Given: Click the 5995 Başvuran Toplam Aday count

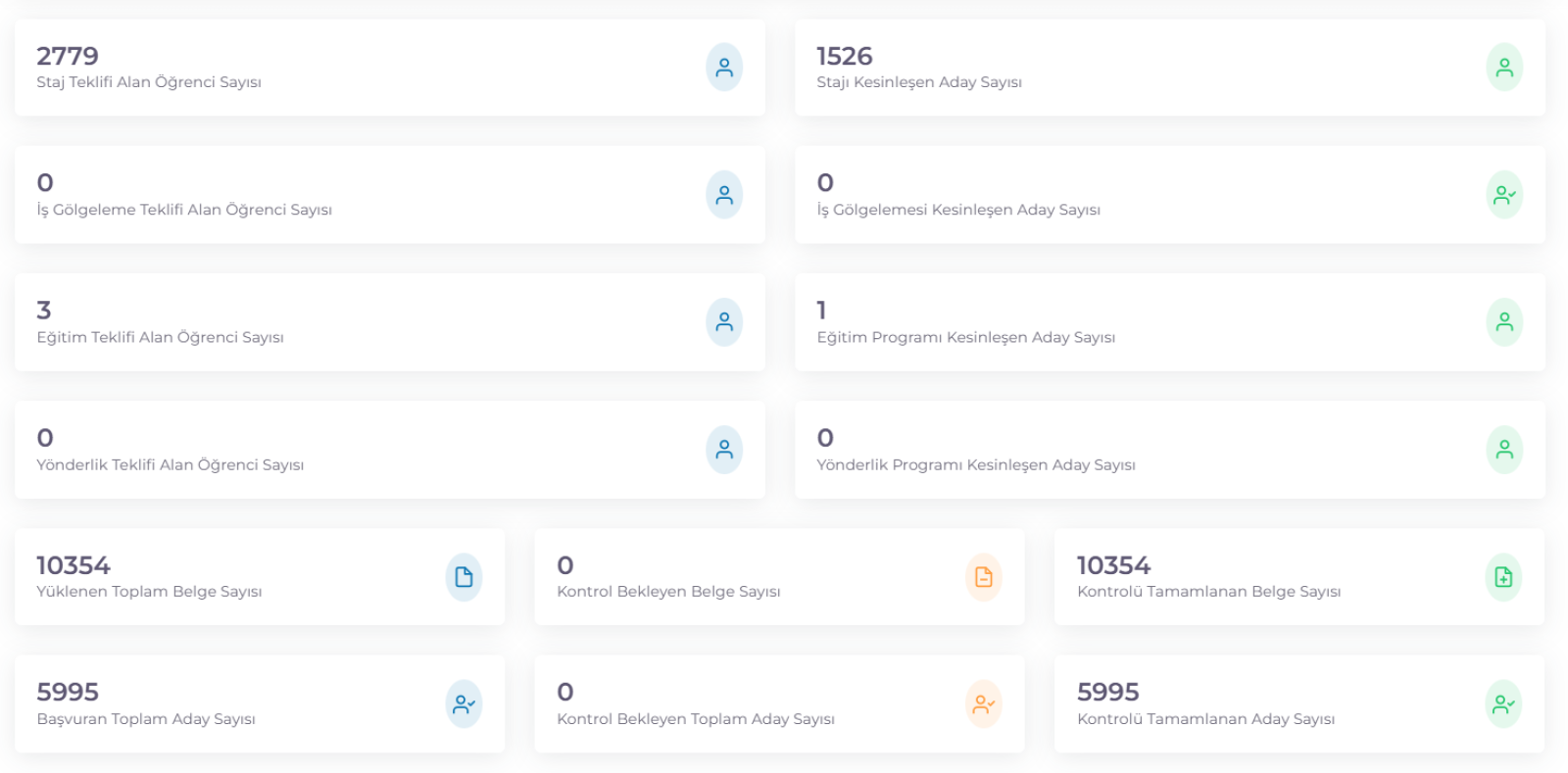Looking at the screenshot, I should click(x=68, y=692).
